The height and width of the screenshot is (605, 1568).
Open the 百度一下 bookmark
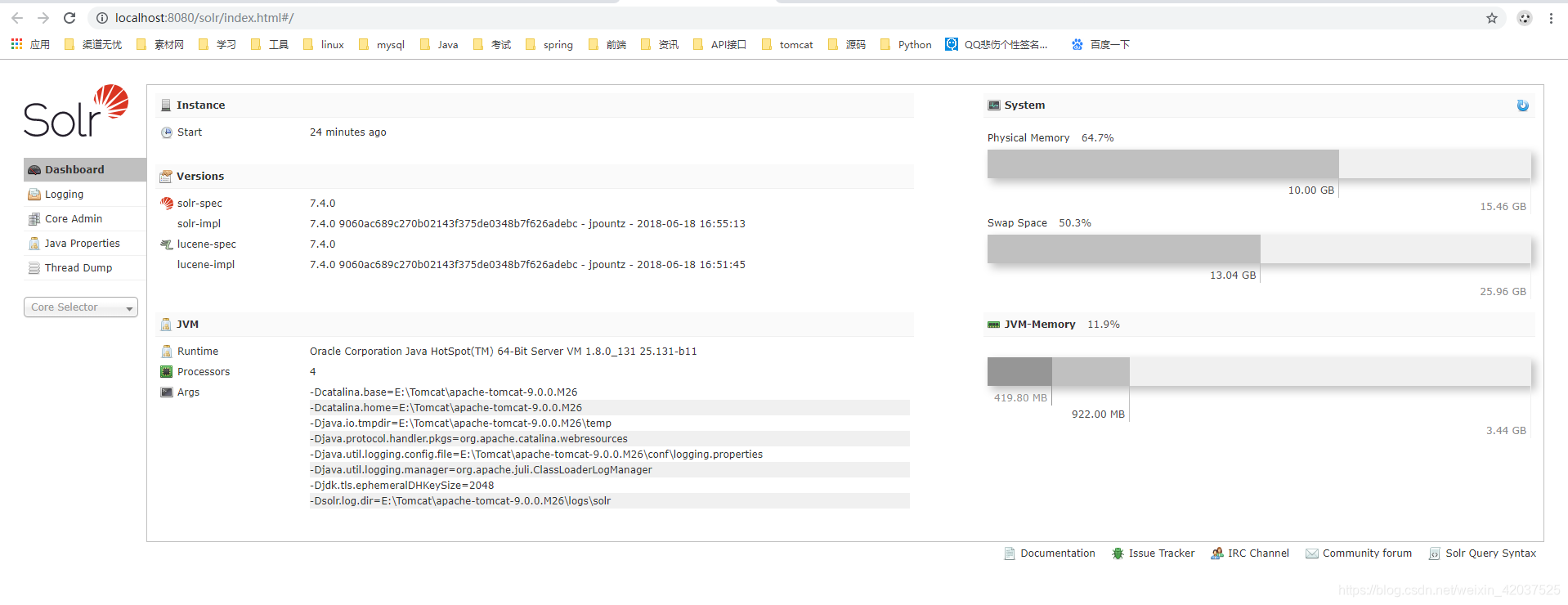click(1100, 44)
